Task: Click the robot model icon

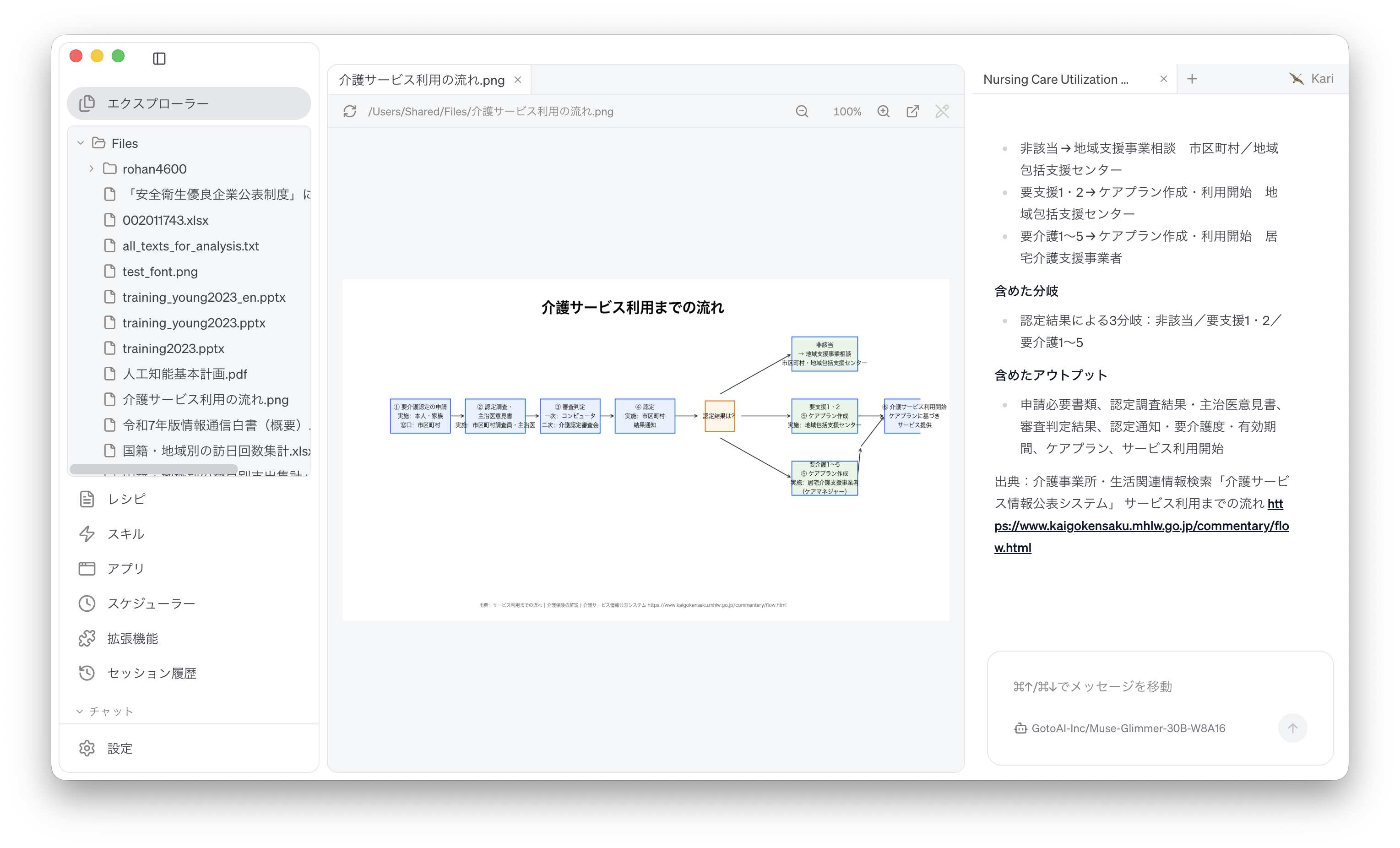Action: point(1020,728)
